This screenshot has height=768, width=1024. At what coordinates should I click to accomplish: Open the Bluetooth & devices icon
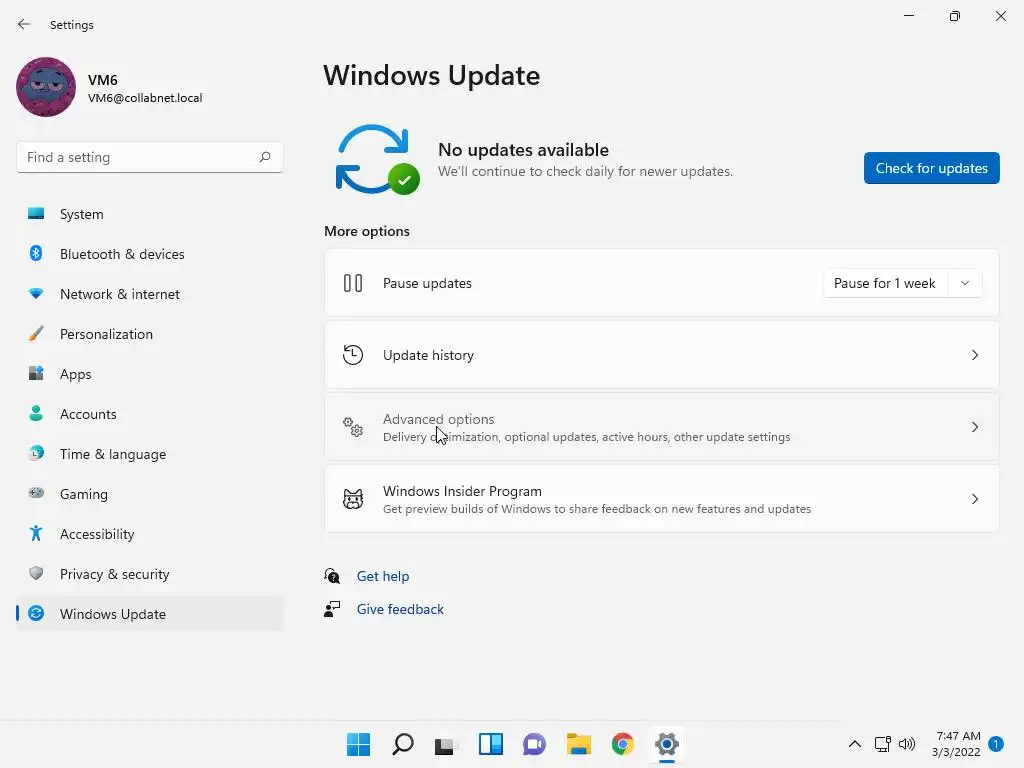(36, 253)
